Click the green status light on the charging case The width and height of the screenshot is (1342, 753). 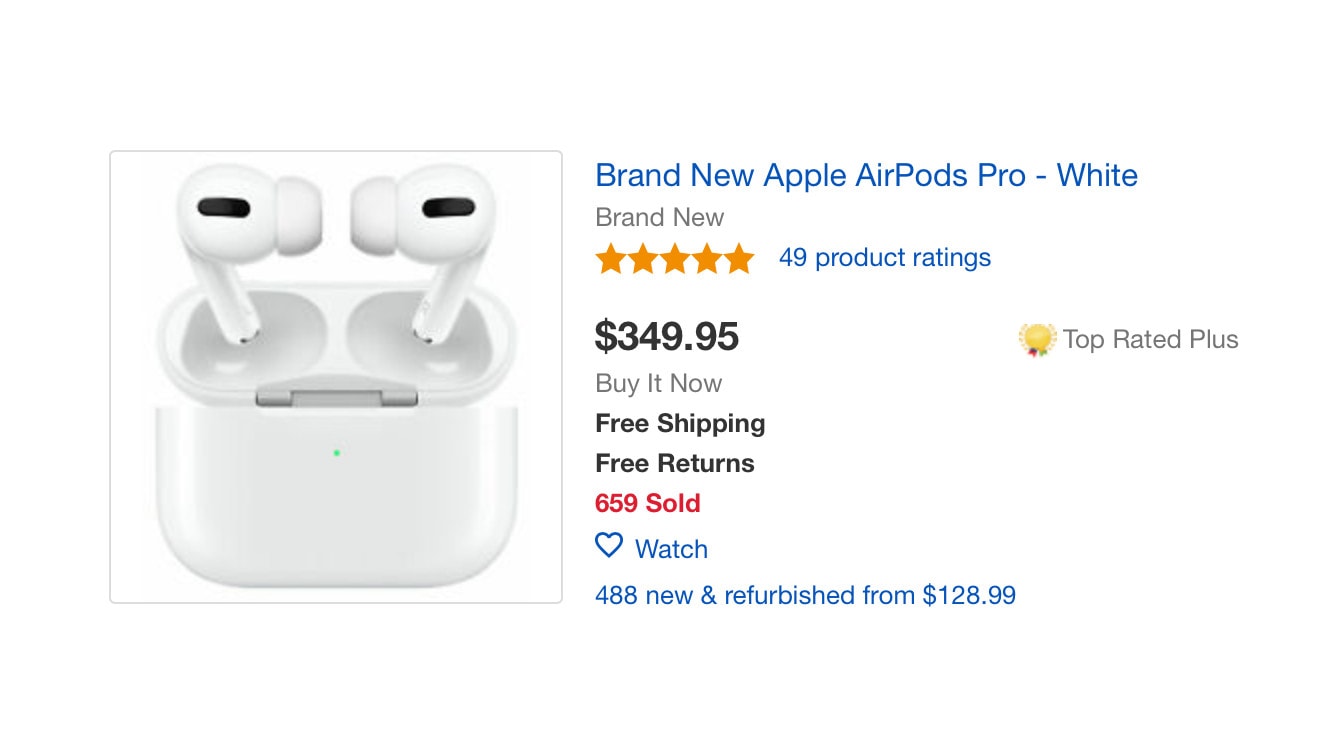click(336, 453)
